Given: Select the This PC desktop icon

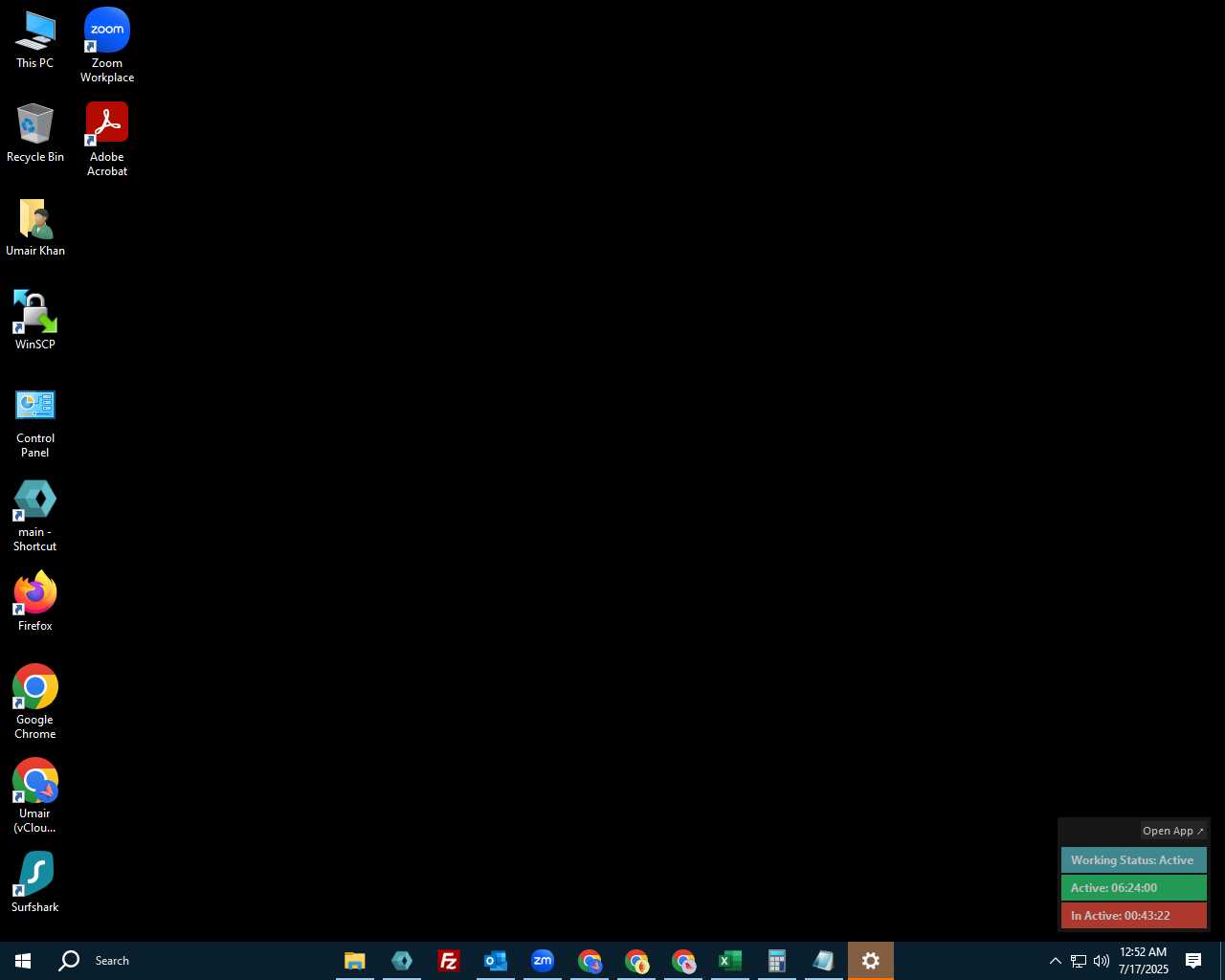Looking at the screenshot, I should (x=34, y=40).
